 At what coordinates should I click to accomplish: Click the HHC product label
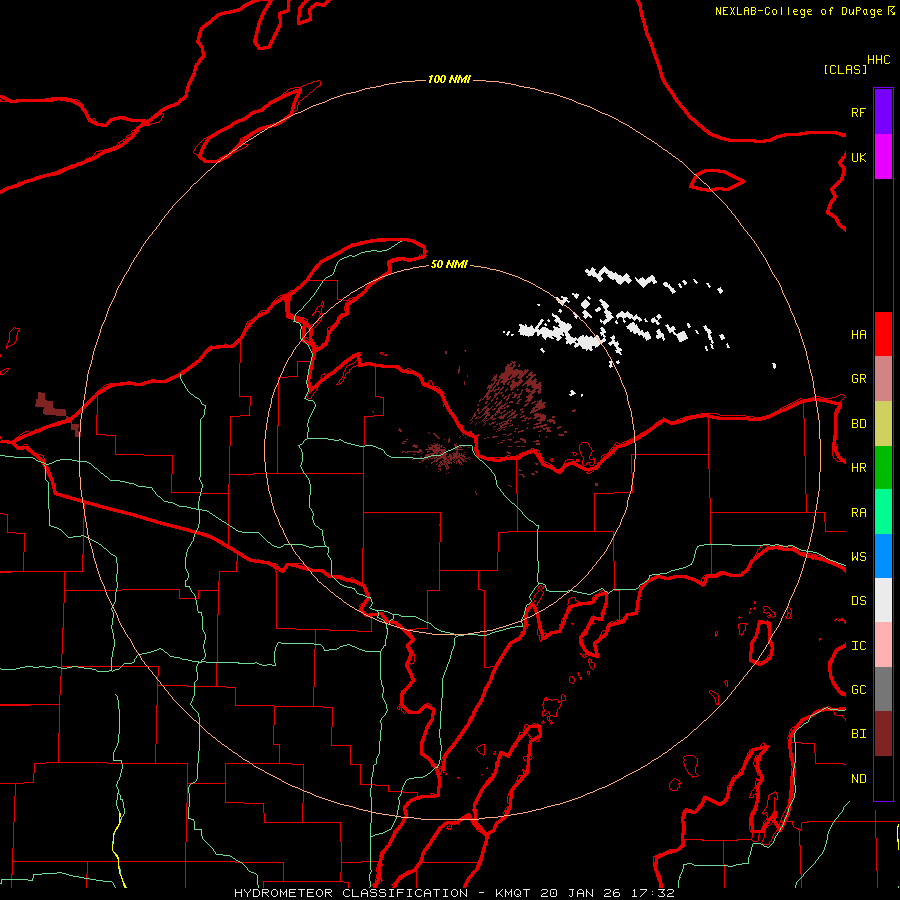coord(878,60)
